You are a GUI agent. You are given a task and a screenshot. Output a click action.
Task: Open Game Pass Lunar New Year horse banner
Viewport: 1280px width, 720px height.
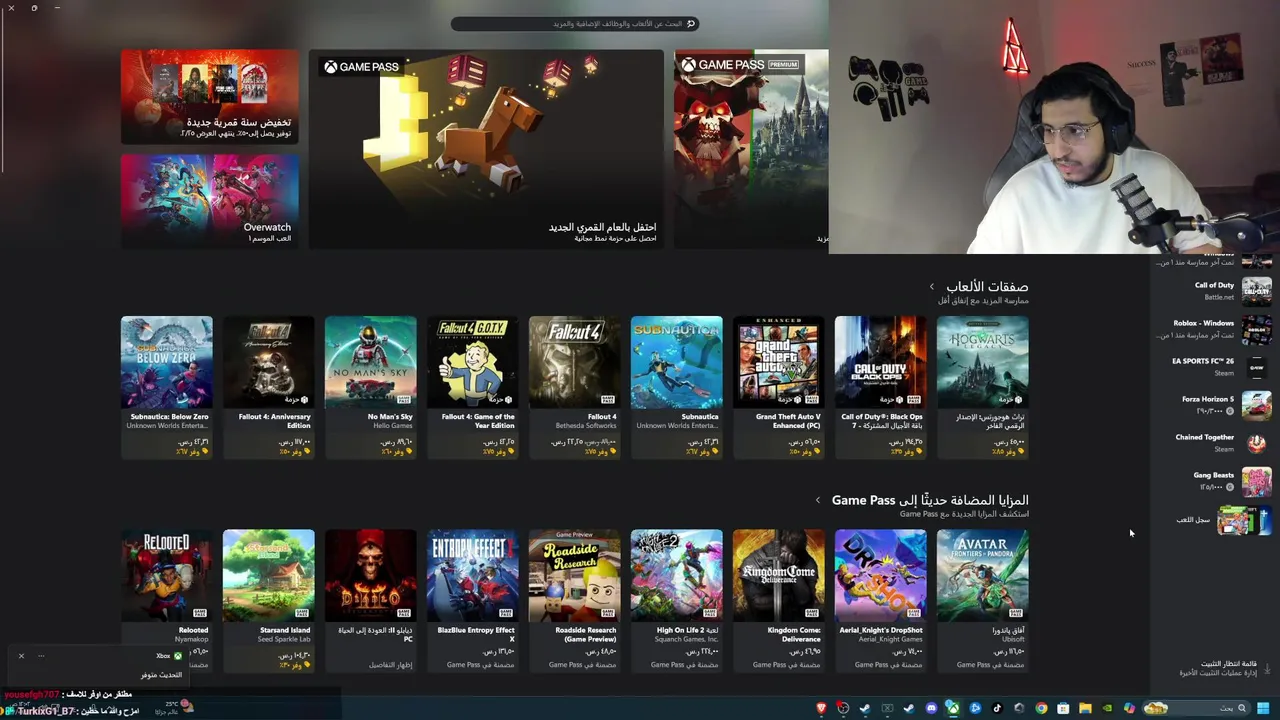[486, 149]
